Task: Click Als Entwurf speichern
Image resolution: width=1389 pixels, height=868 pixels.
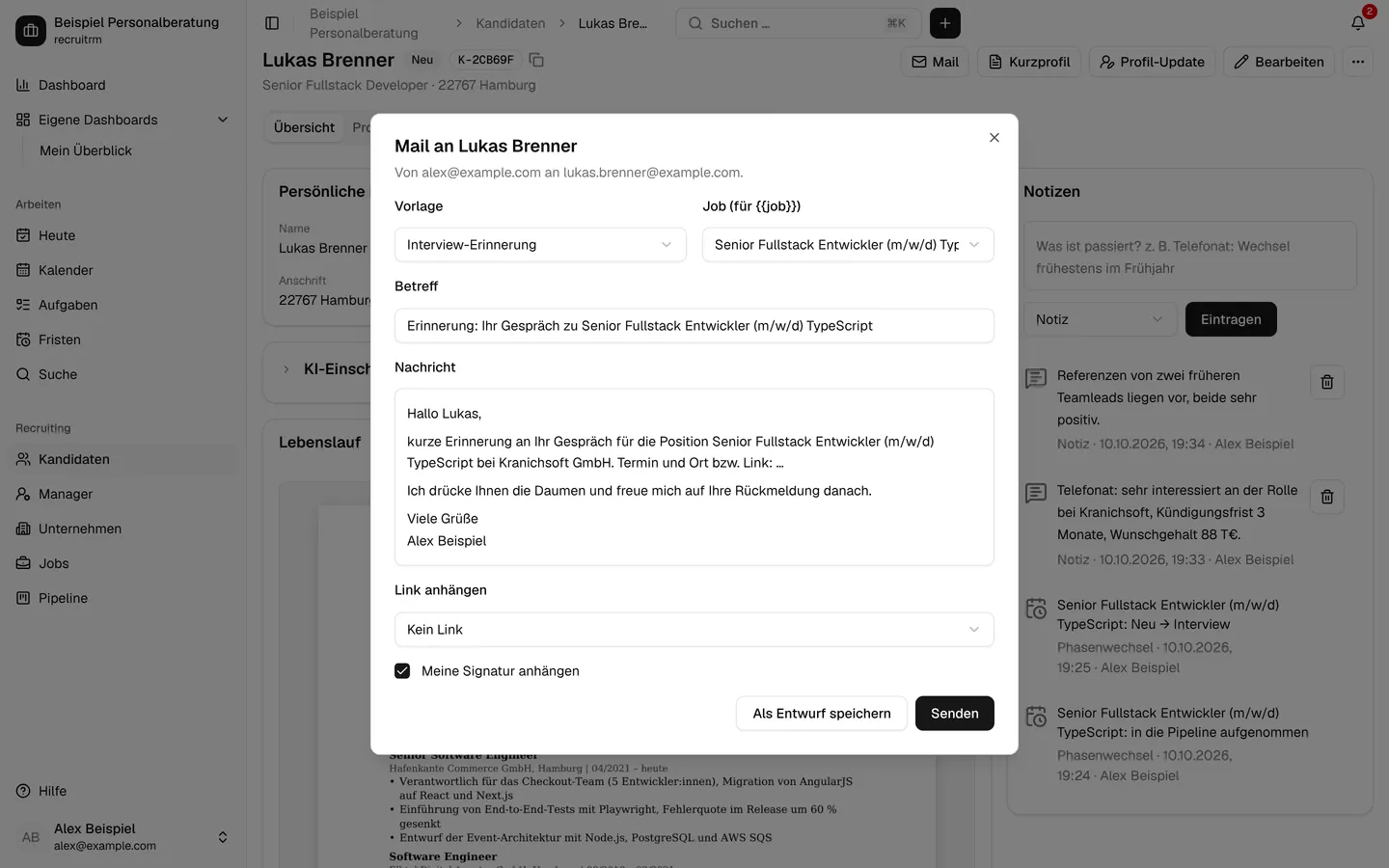Action: (x=822, y=714)
